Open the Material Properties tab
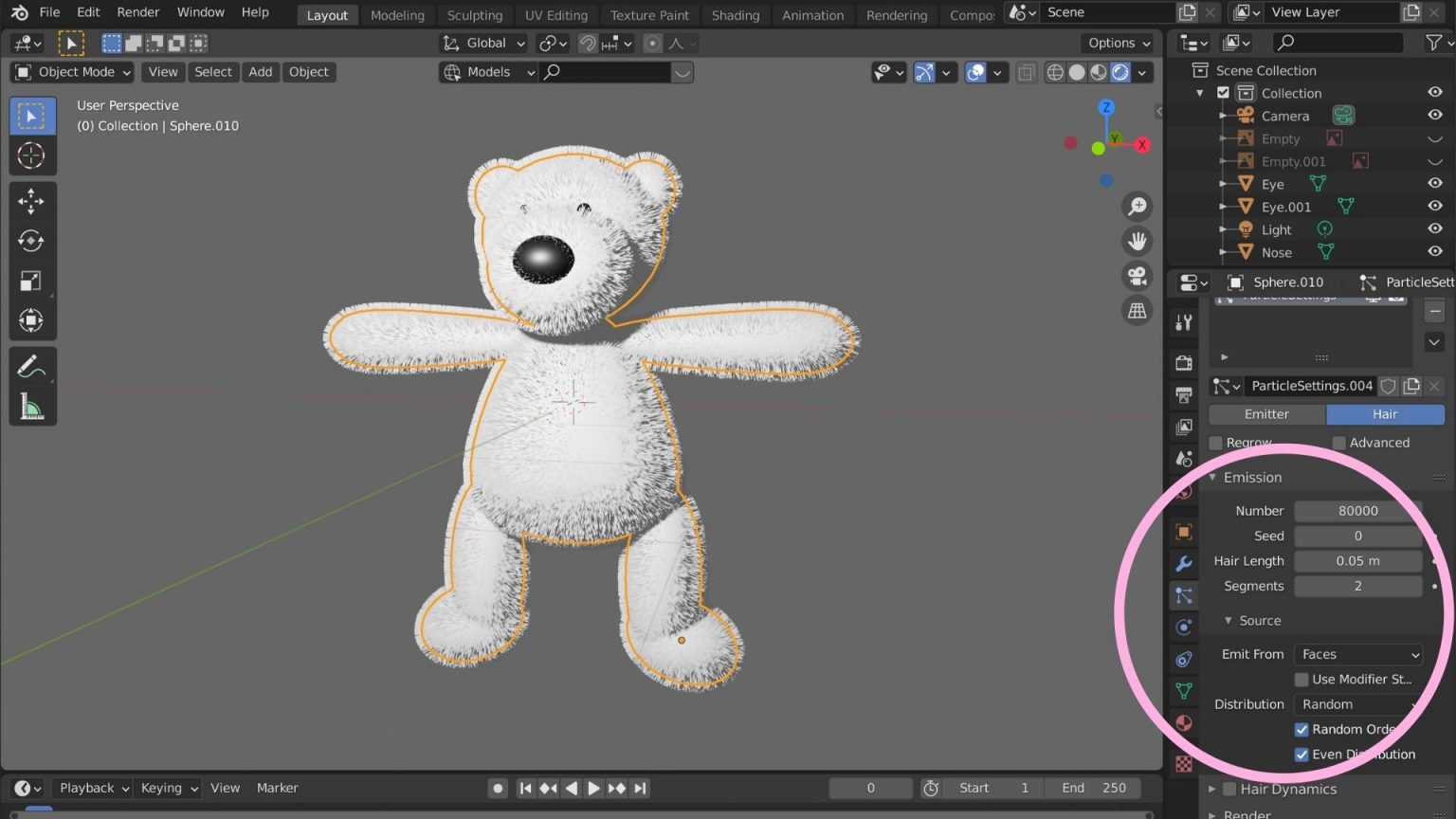The height and width of the screenshot is (819, 1456). click(1183, 723)
